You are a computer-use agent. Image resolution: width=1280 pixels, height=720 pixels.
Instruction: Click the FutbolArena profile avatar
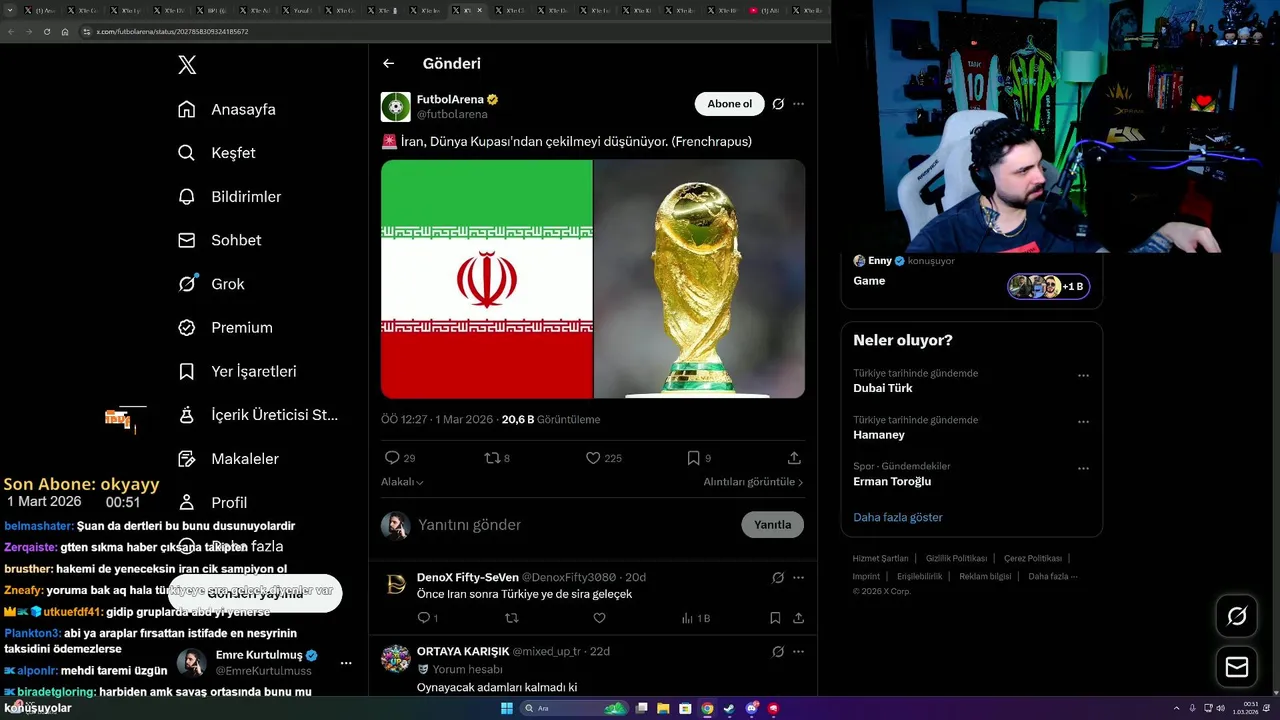tap(396, 107)
